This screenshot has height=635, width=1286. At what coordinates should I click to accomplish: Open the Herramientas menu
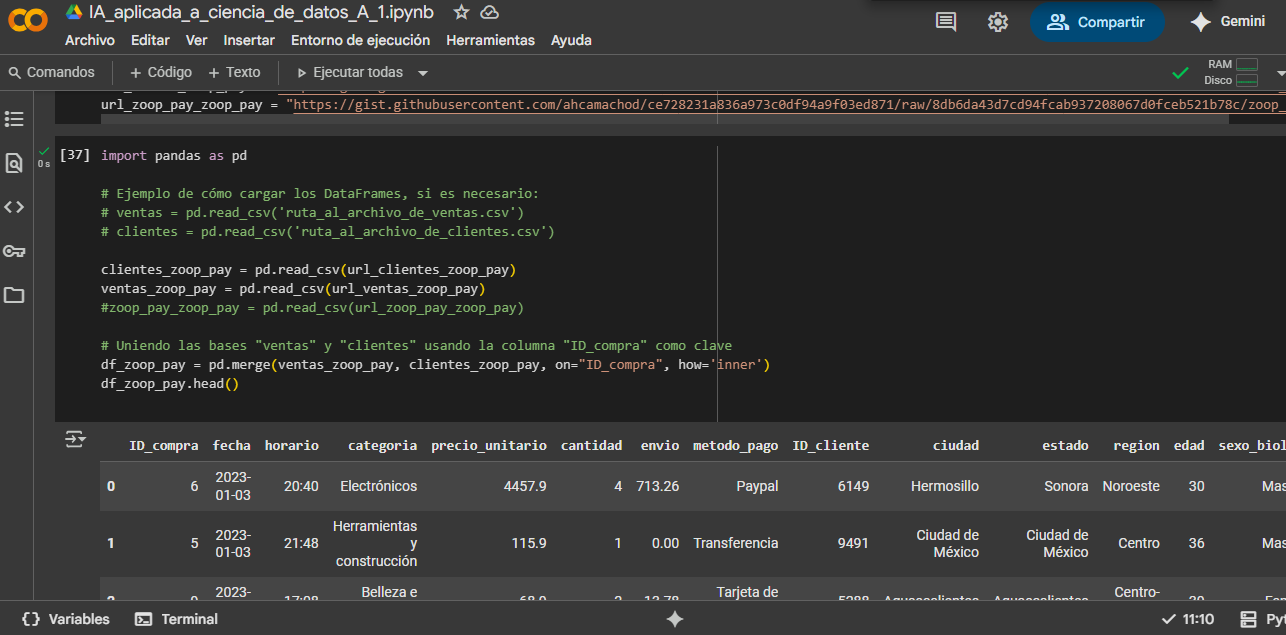pos(490,40)
